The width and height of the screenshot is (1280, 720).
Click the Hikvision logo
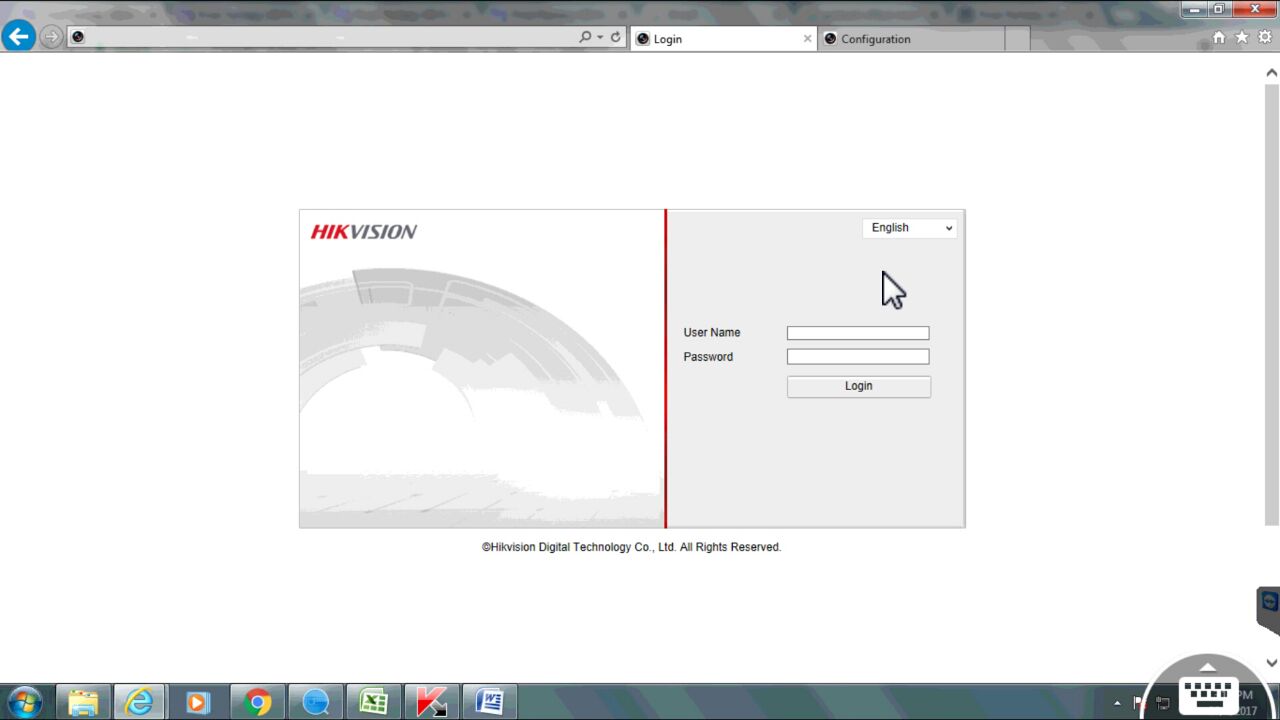364,231
